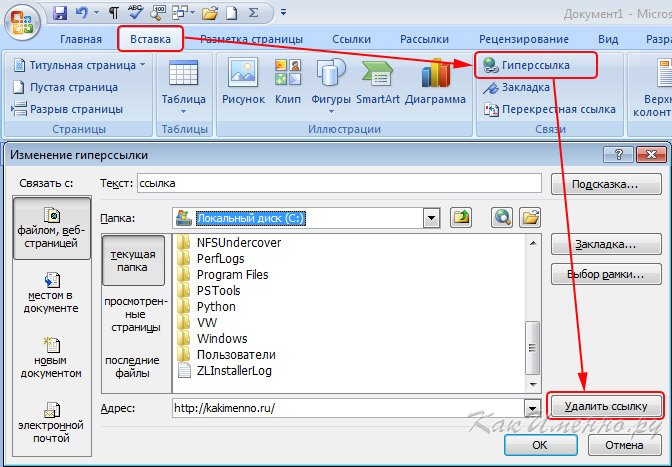
Task: Show последние файлы list
Action: 132,367
